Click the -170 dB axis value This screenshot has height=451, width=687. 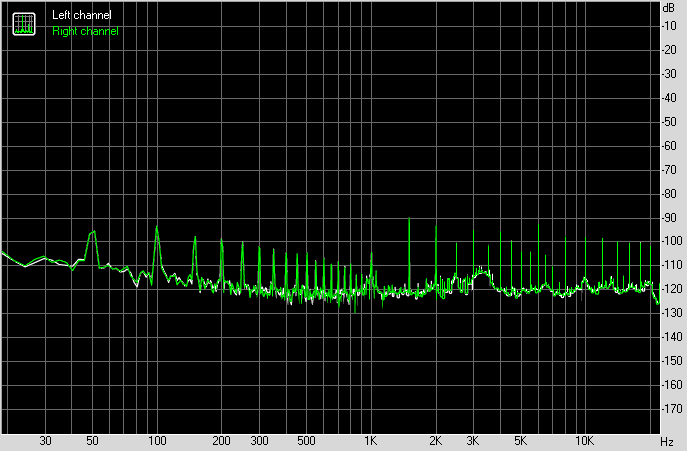click(x=672, y=408)
